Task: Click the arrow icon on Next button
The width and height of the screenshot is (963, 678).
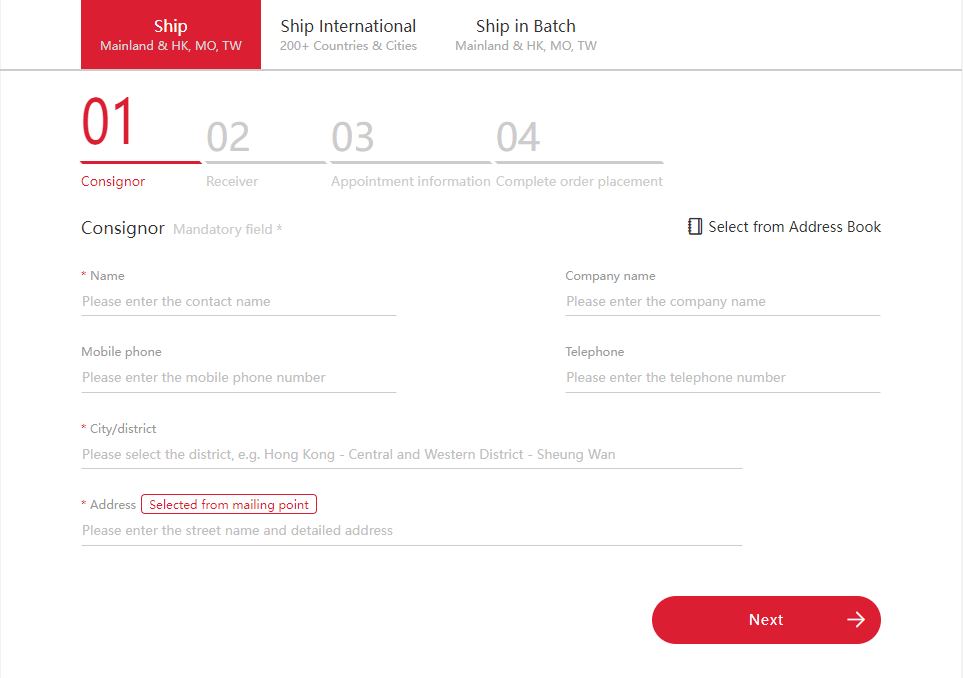Action: 856,620
